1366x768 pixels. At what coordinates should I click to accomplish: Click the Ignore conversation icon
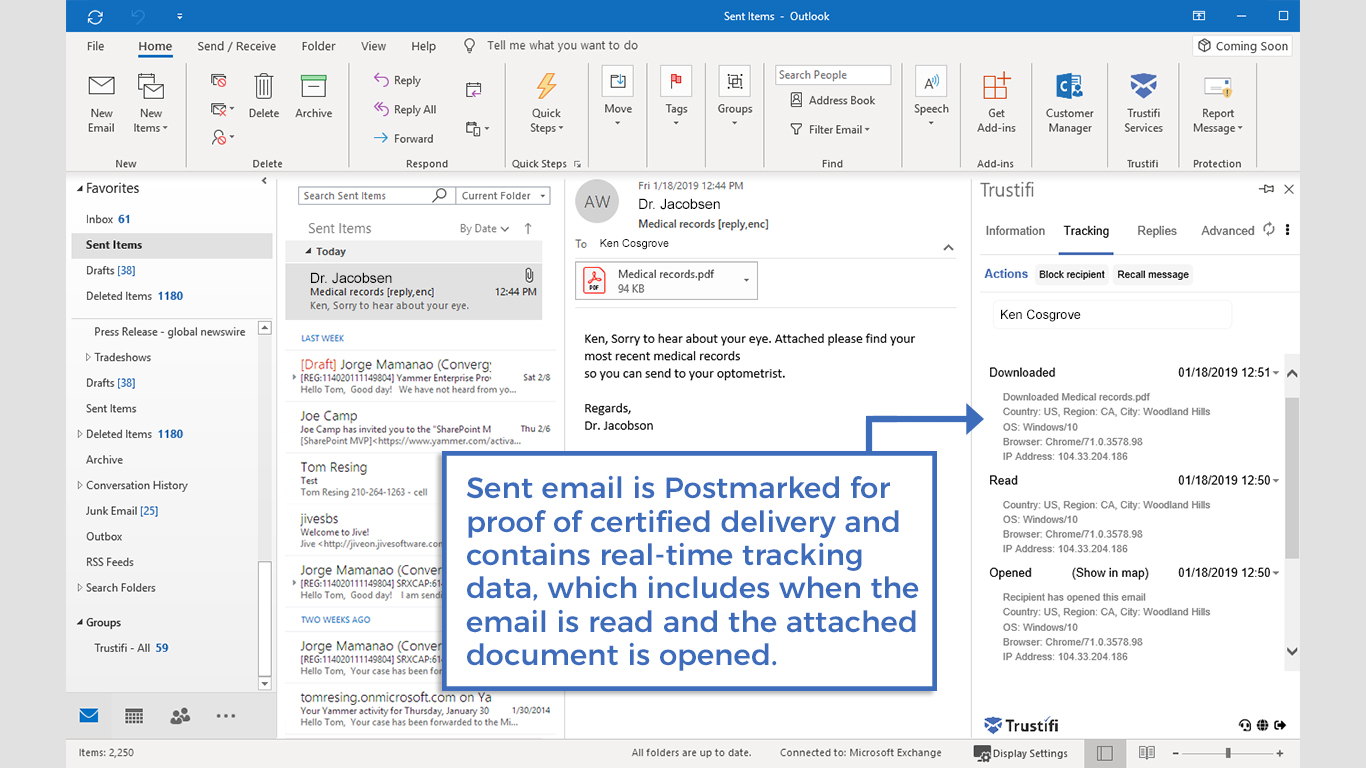coord(219,81)
